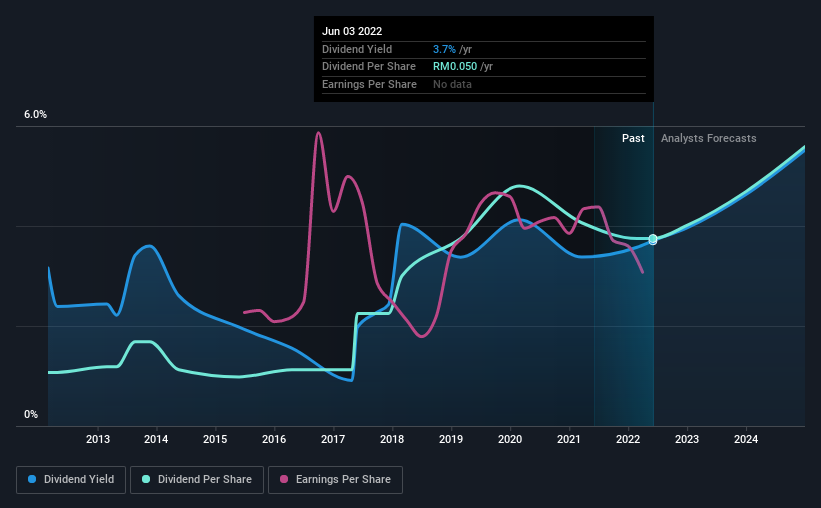Click the 6.0% y-axis label
The image size is (821, 508).
click(35, 115)
